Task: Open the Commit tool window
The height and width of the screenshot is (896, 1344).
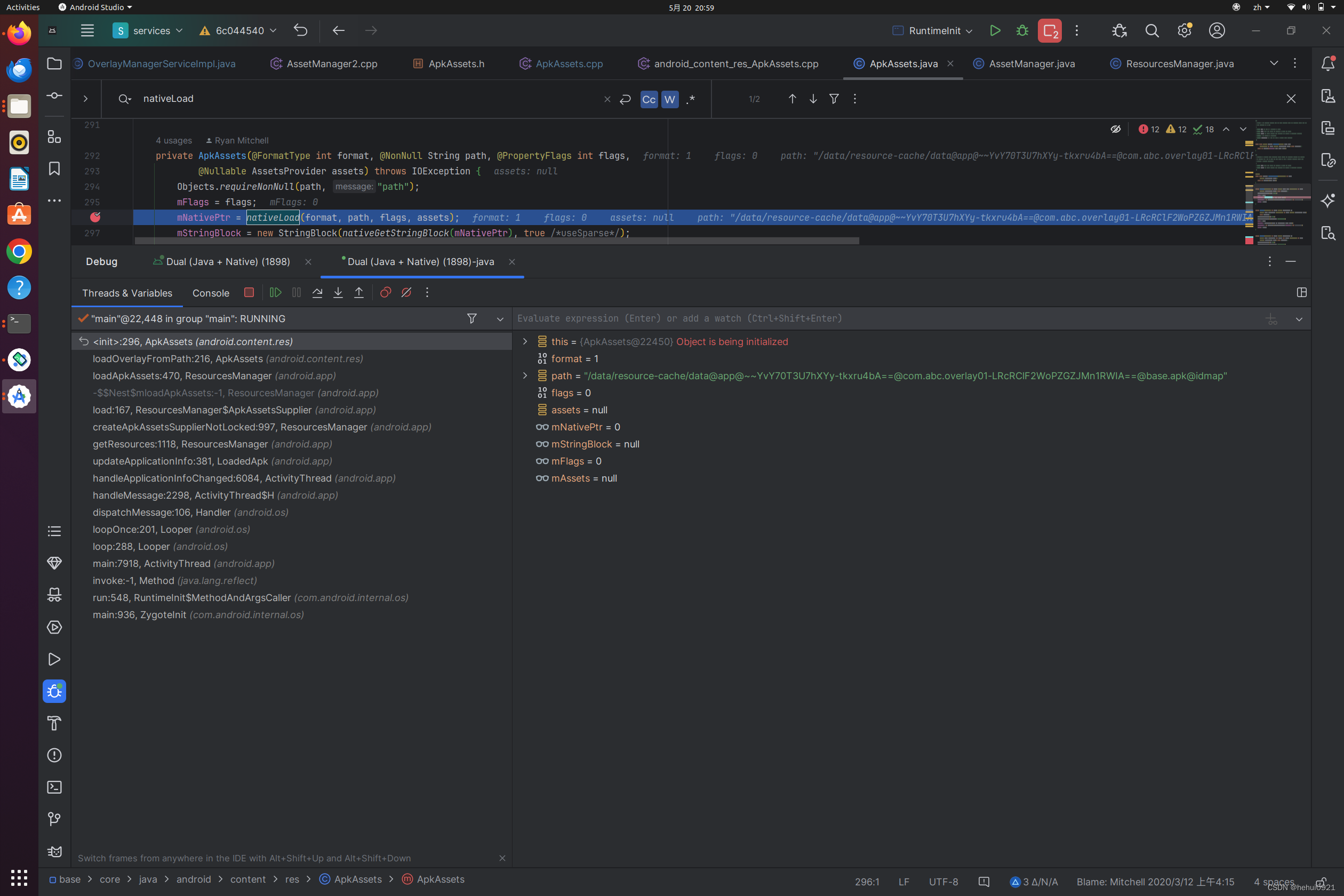Action: 54,95
